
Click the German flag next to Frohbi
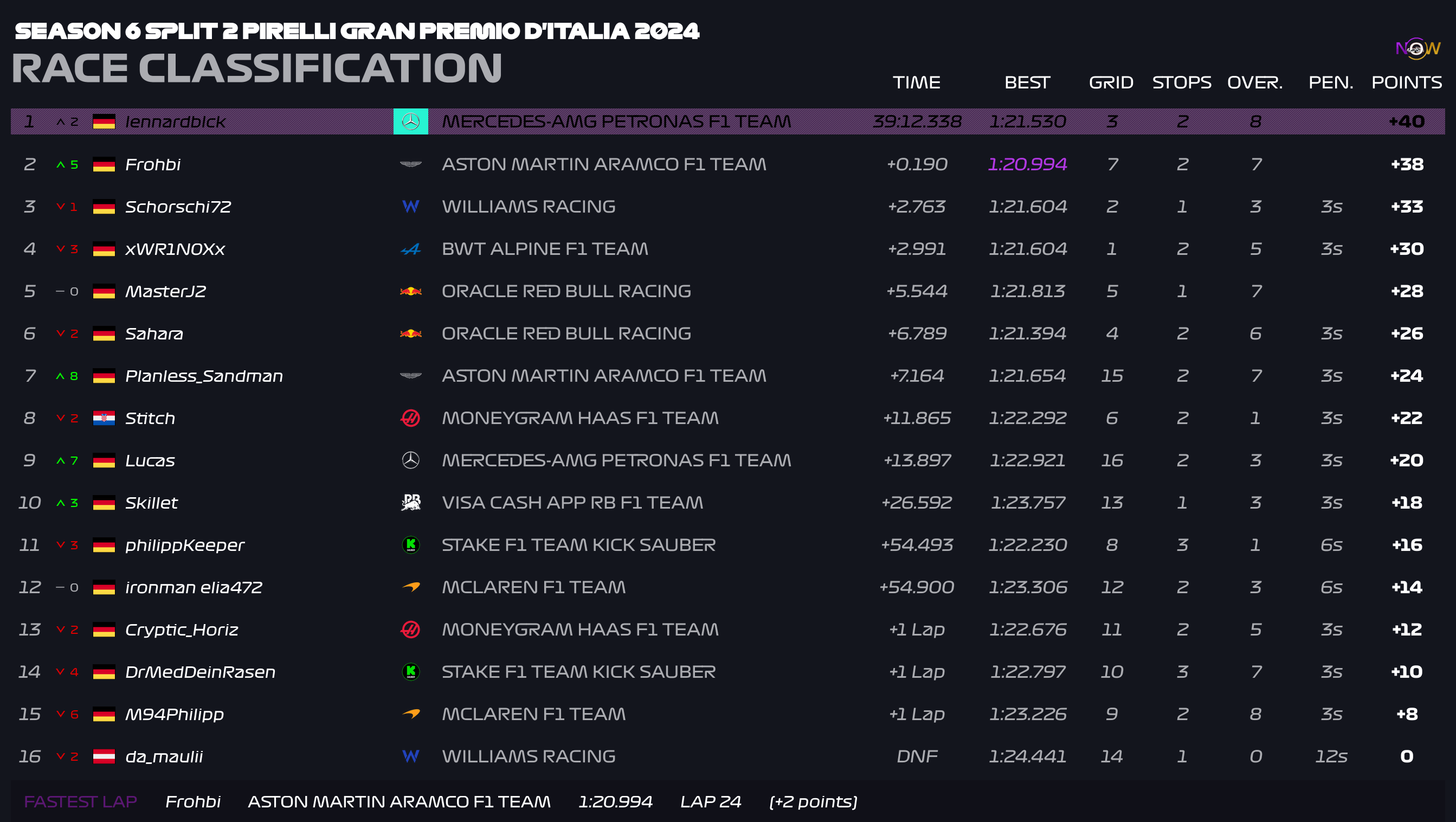point(104,164)
